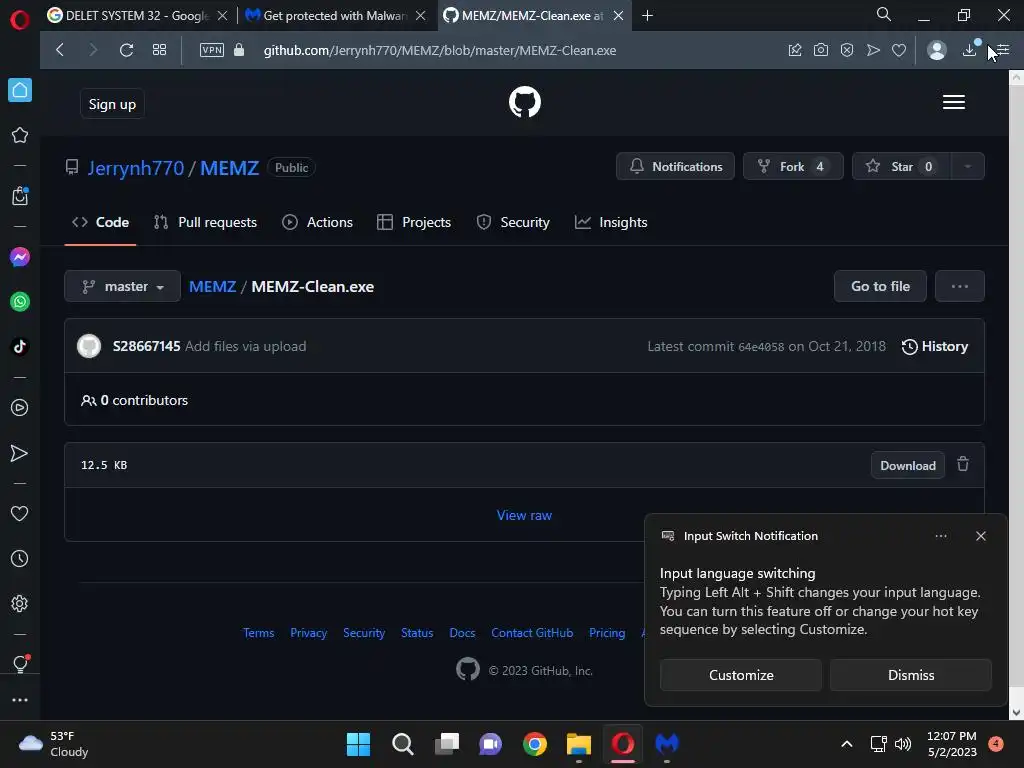Open Jerrynh770 user profile link
The height and width of the screenshot is (768, 1024).
tap(136, 168)
